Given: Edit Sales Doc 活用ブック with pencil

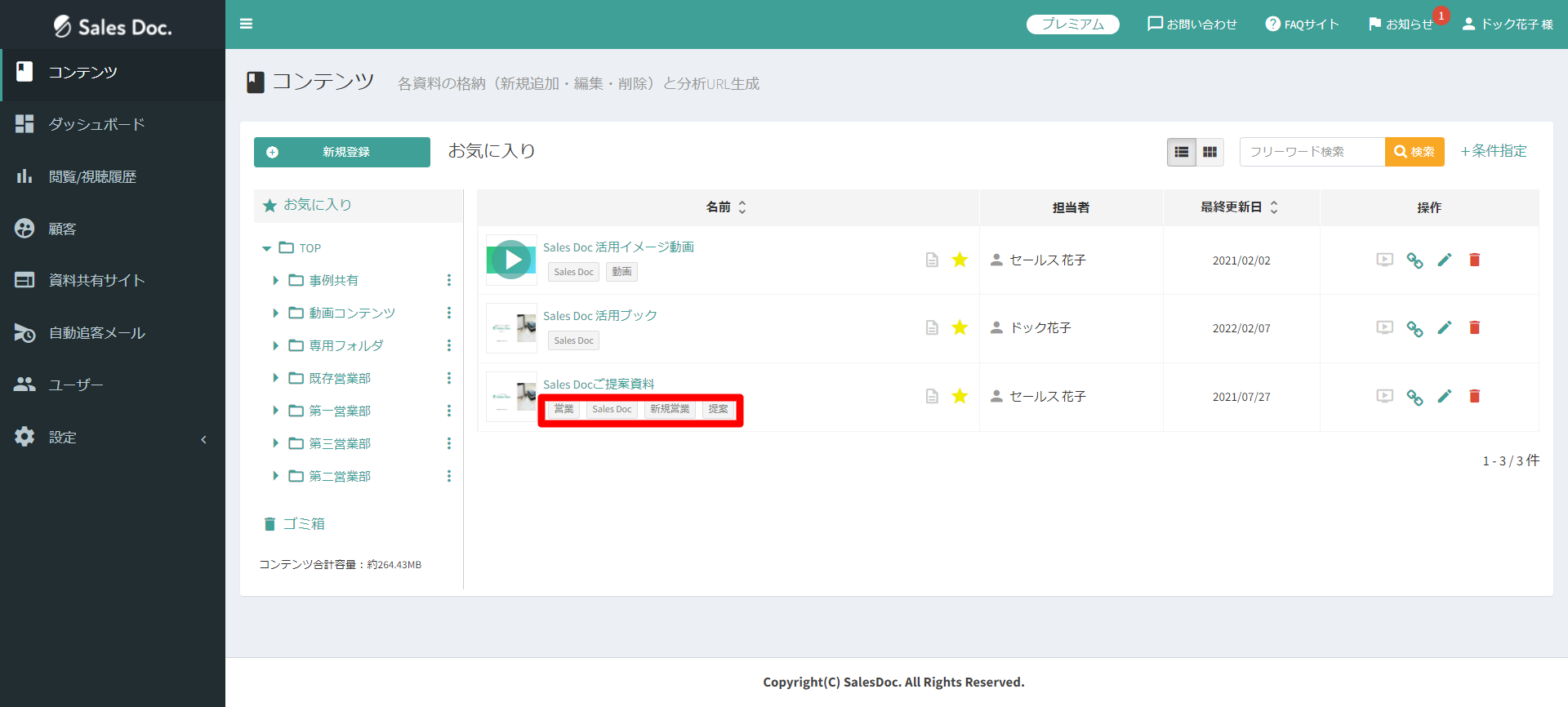Looking at the screenshot, I should pyautogui.click(x=1445, y=327).
